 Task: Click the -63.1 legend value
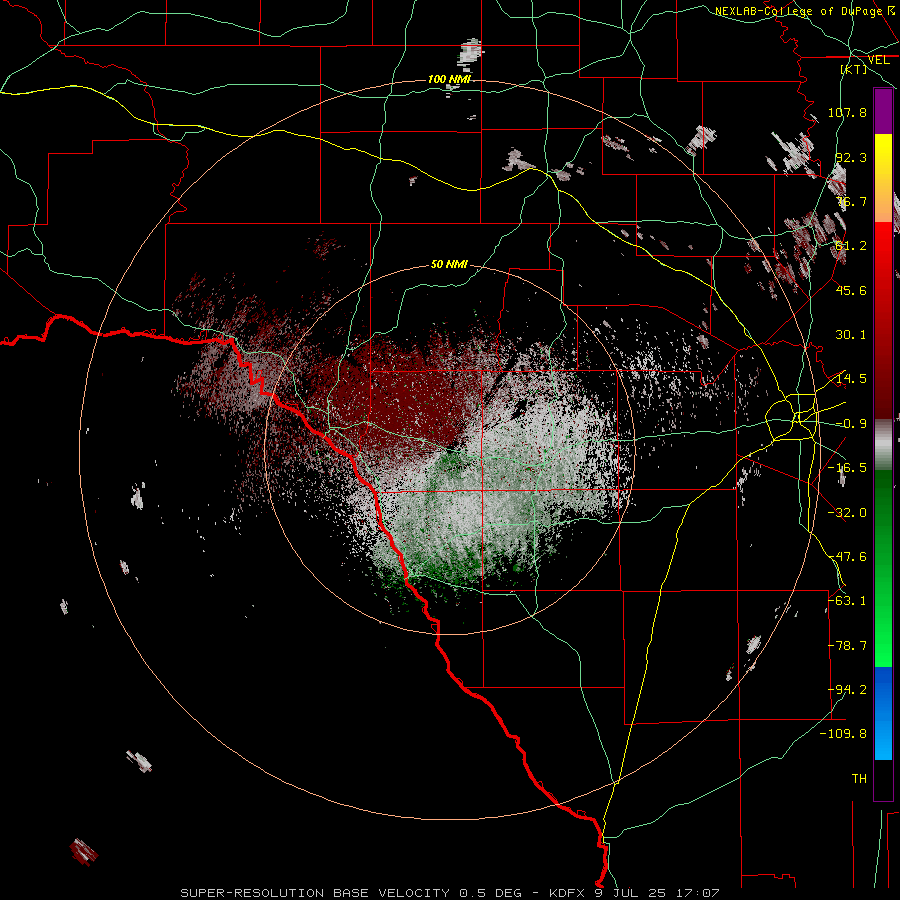(x=847, y=601)
